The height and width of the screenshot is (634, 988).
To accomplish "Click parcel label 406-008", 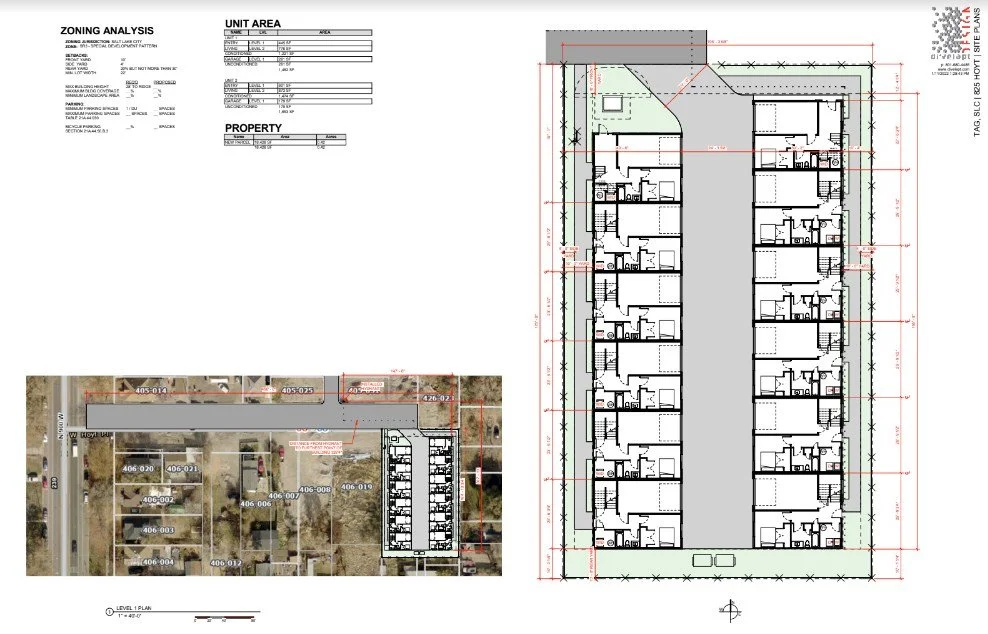I will [x=314, y=490].
